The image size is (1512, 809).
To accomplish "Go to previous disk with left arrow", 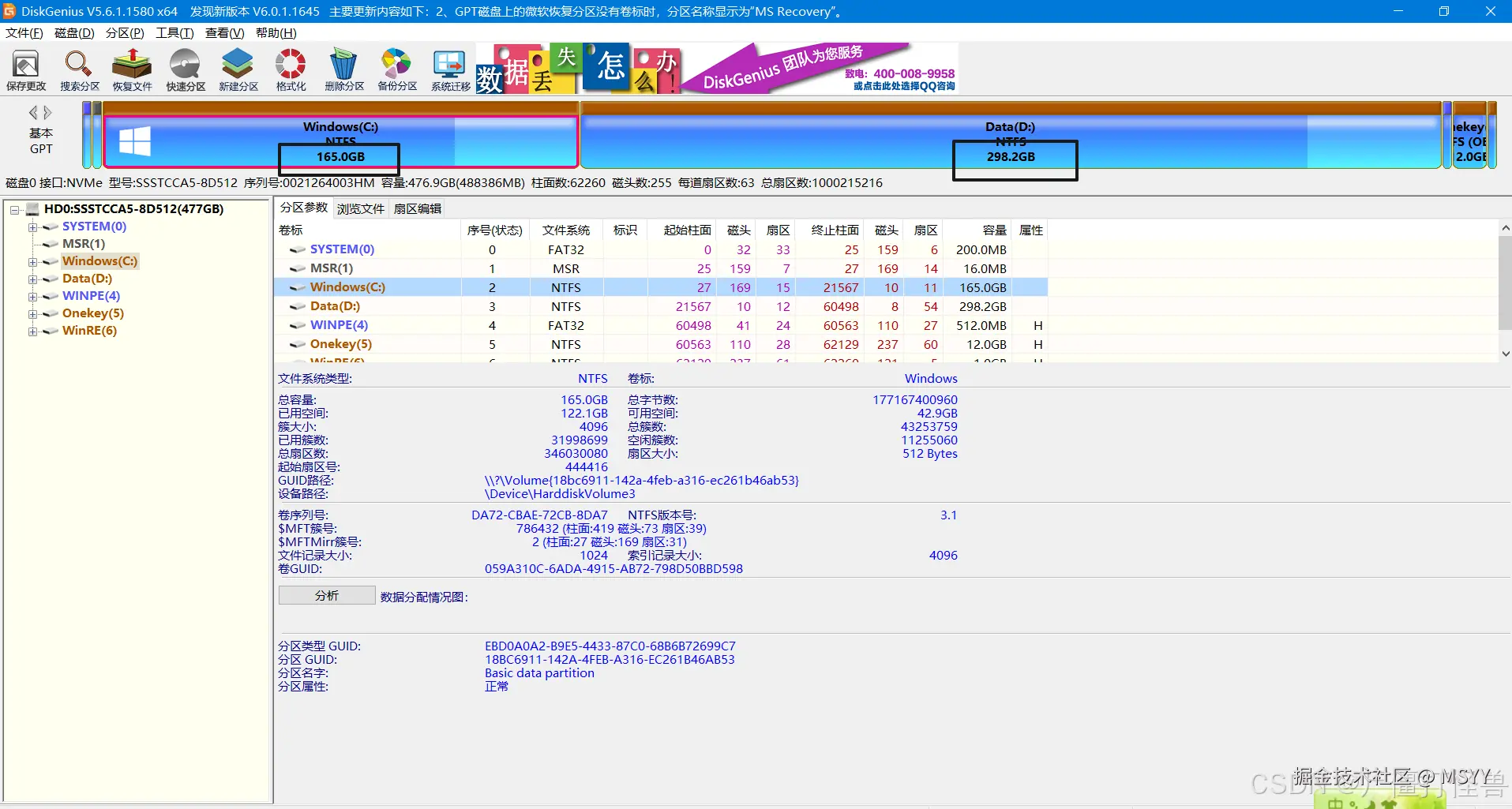I will tap(33, 113).
